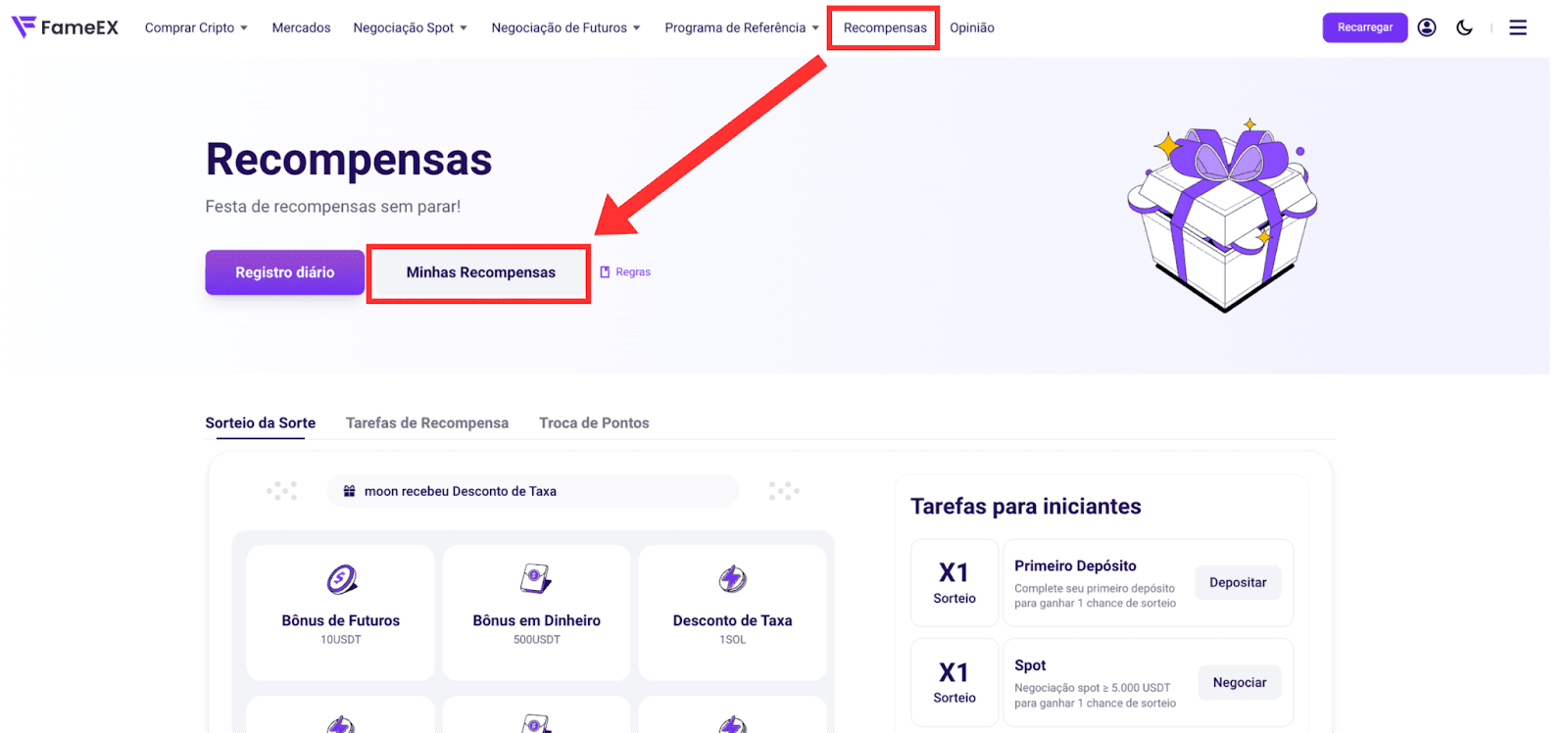The height and width of the screenshot is (733, 1568).
Task: Click the FameEX logo
Action: point(65,27)
